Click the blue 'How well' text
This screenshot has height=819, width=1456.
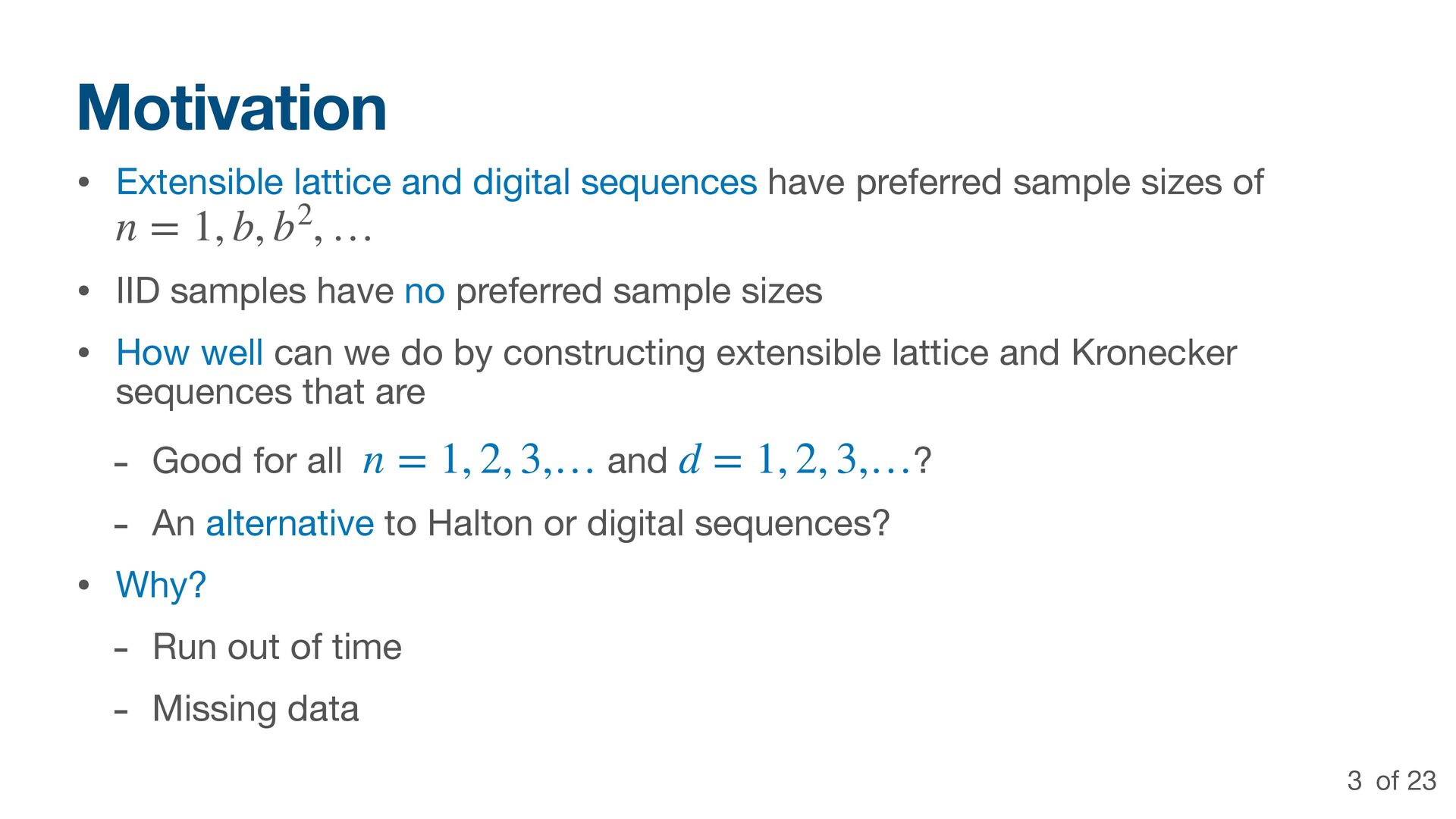pos(190,353)
